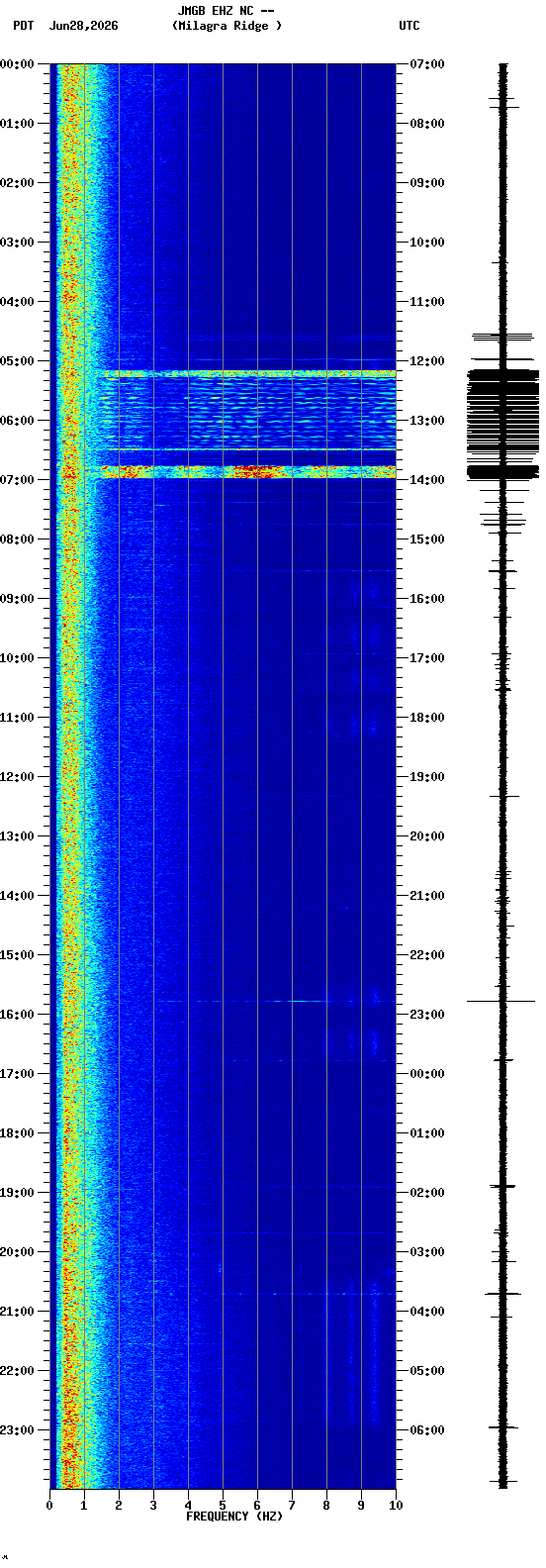Click the UTC '23:00' time label
This screenshot has width=546, height=1568.
point(427,1015)
